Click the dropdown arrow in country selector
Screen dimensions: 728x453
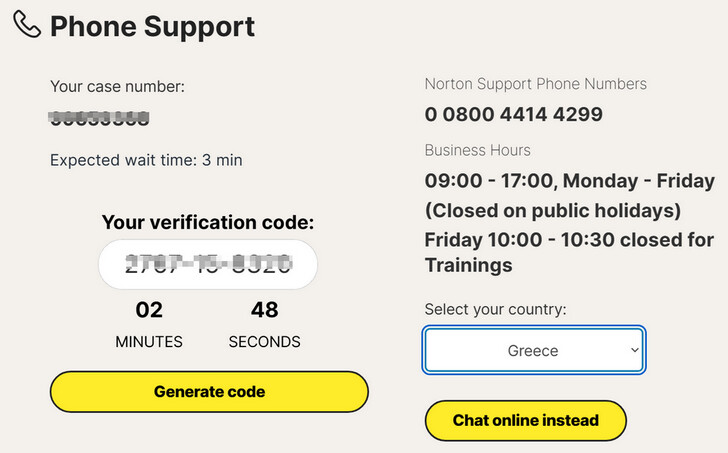(633, 351)
